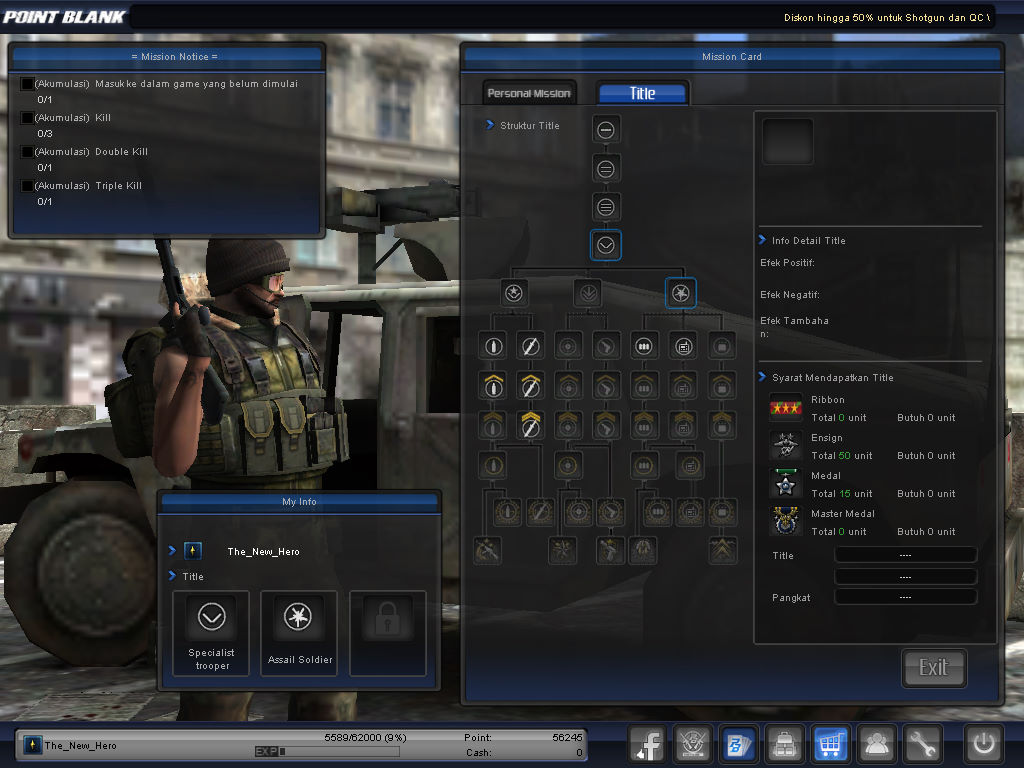Click the empty title preview thumbnail

click(788, 141)
